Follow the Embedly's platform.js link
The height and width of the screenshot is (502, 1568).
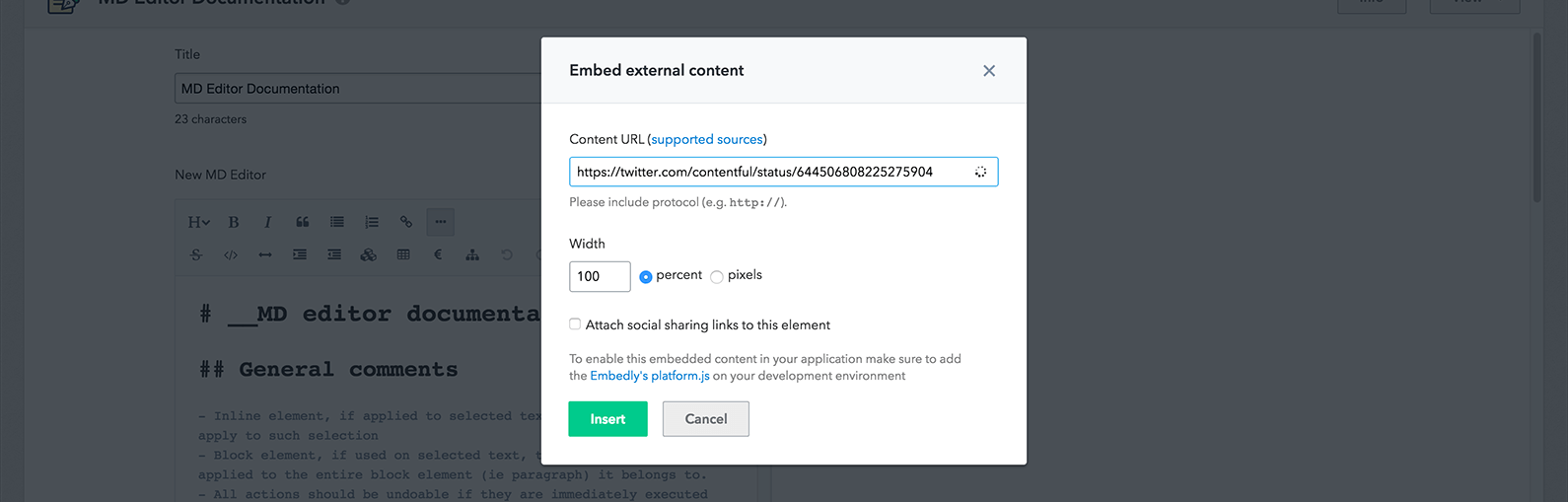coord(650,376)
